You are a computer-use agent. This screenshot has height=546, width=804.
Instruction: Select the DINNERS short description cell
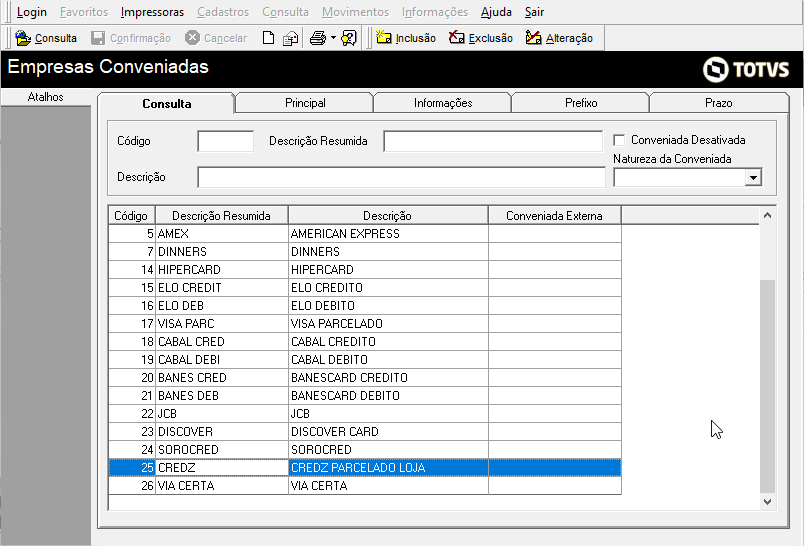pos(222,252)
